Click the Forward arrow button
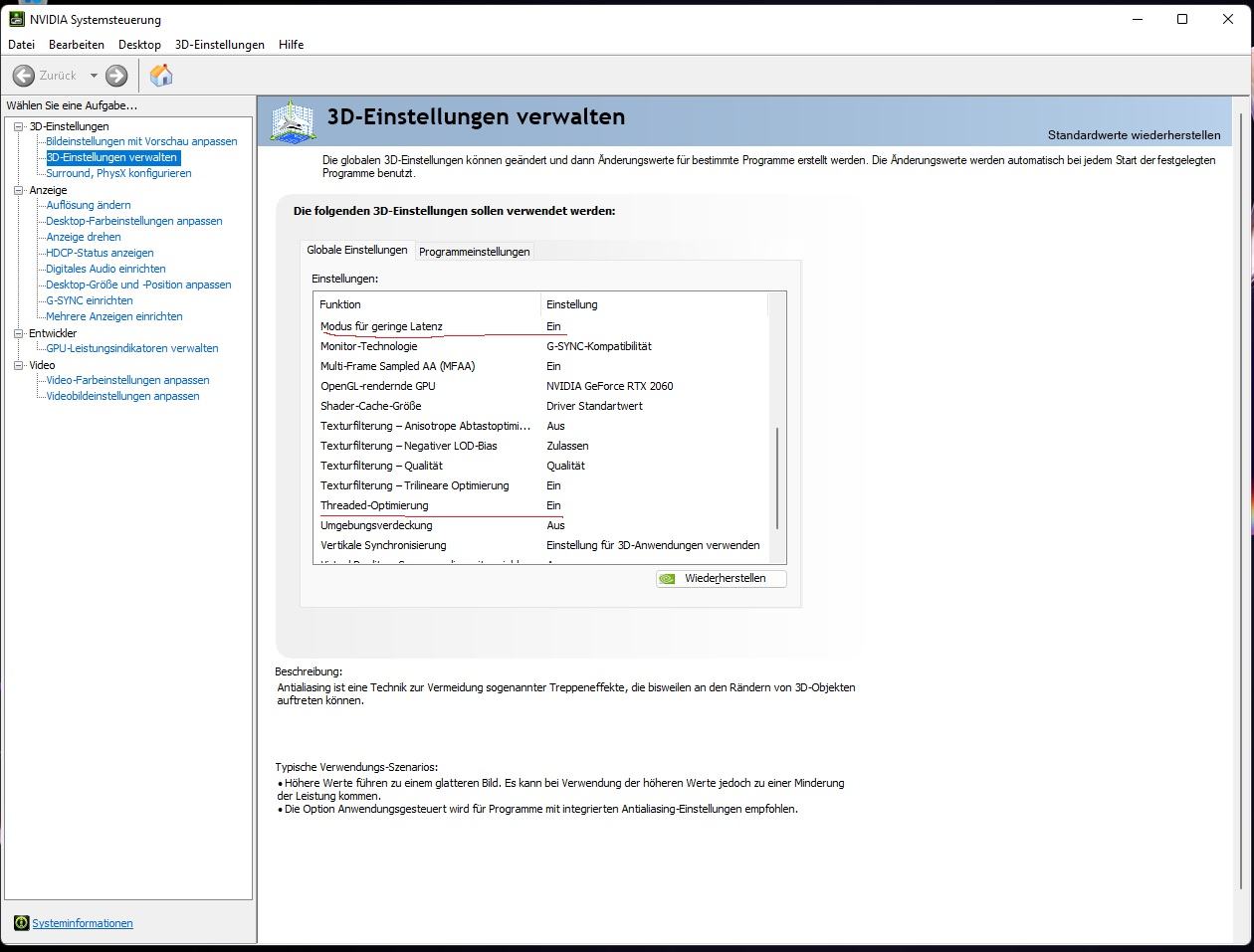 pos(116,76)
